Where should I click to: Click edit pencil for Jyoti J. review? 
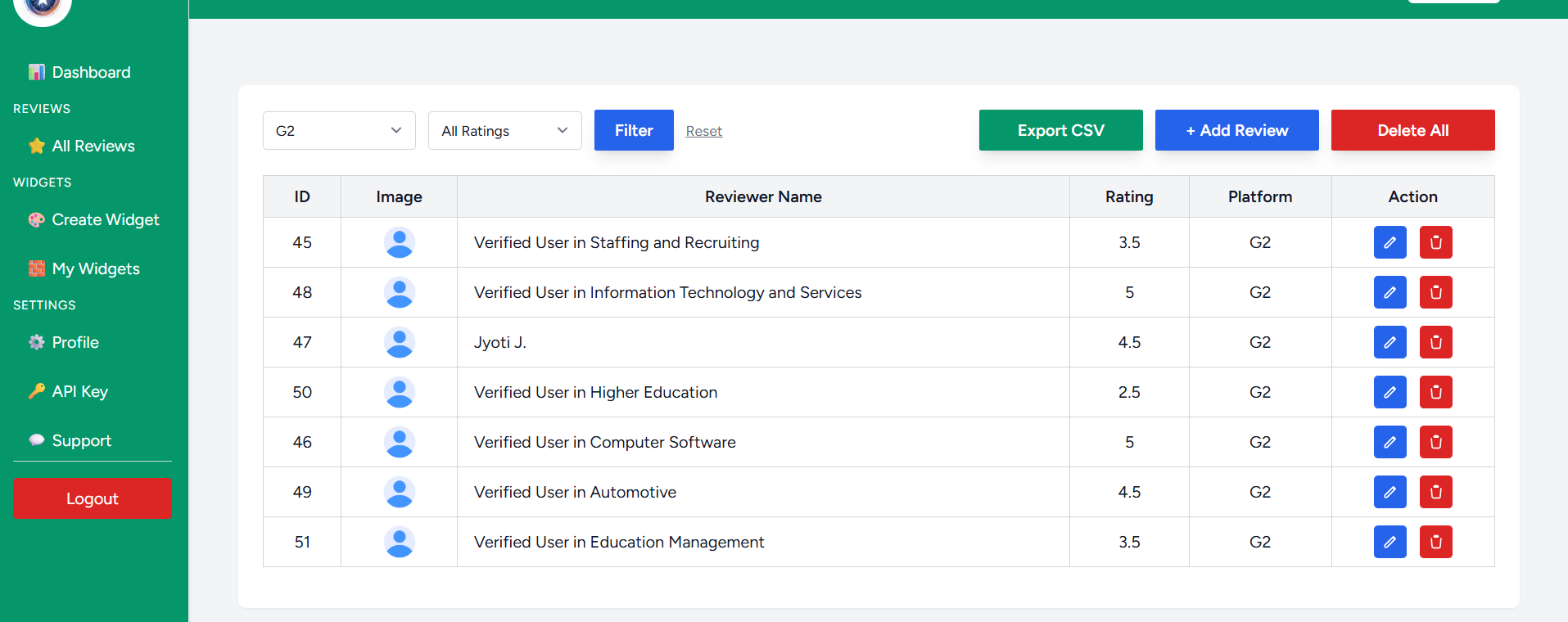pyautogui.click(x=1390, y=342)
